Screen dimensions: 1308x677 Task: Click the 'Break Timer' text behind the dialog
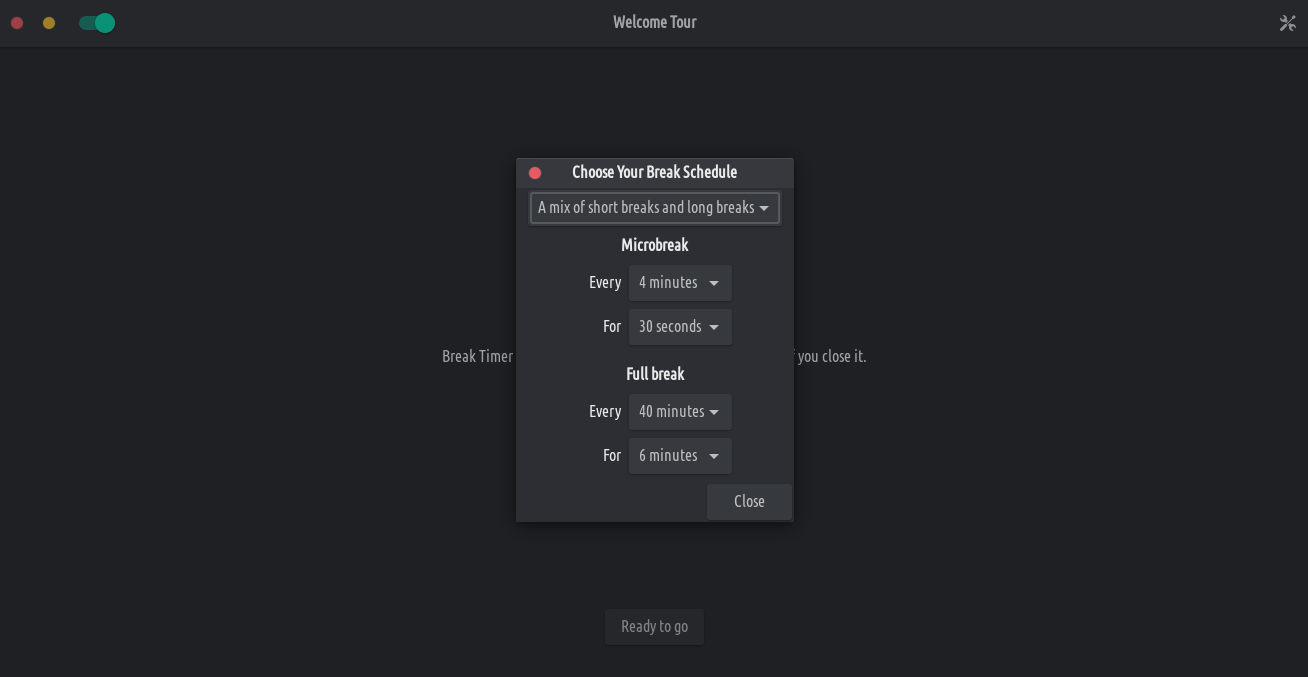point(477,357)
